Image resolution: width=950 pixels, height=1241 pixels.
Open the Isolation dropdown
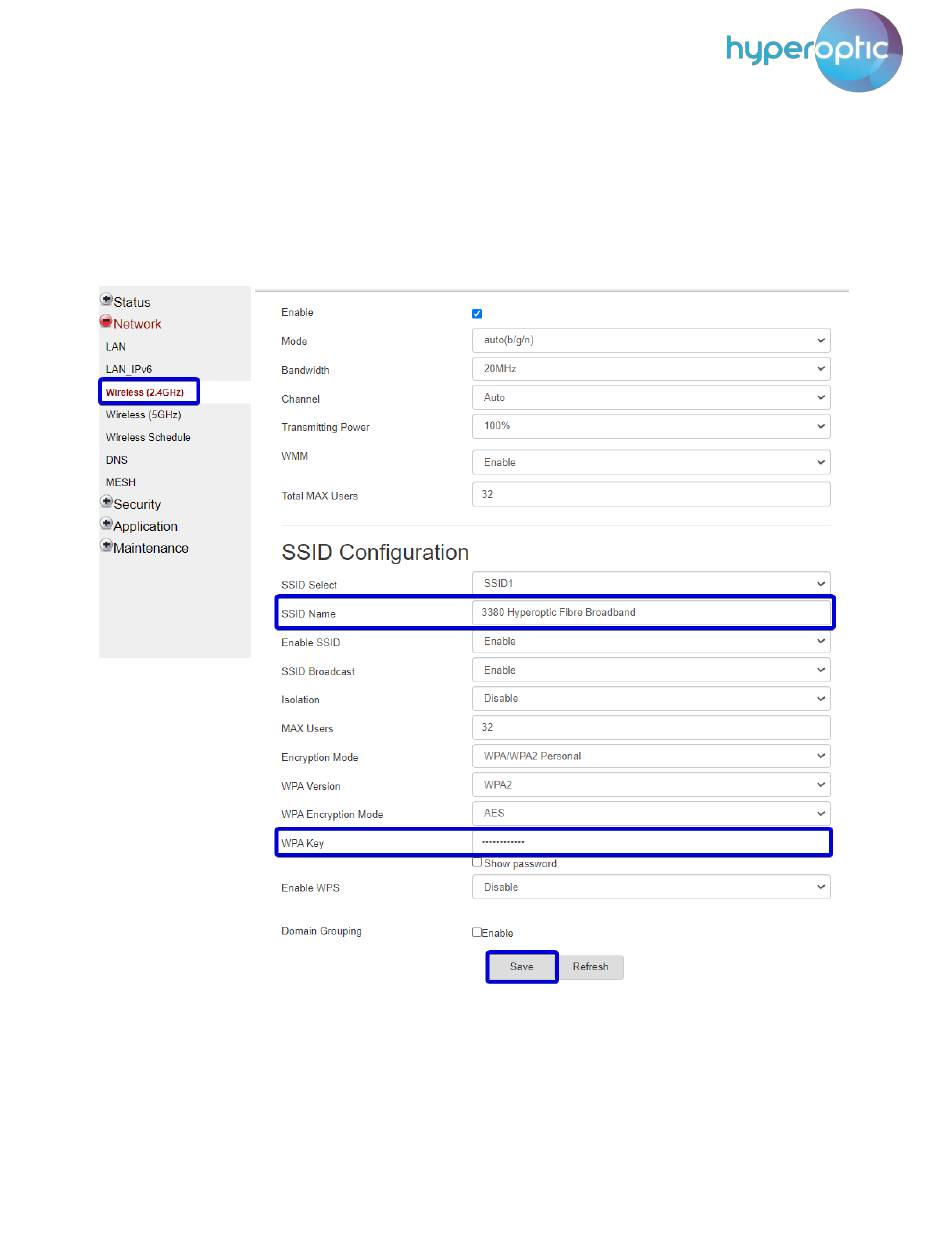(651, 698)
